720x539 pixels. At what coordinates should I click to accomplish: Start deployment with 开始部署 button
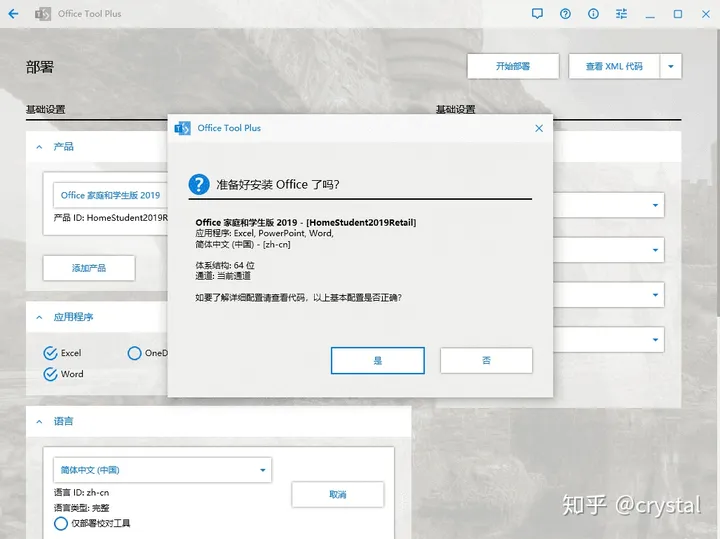pyautogui.click(x=513, y=66)
